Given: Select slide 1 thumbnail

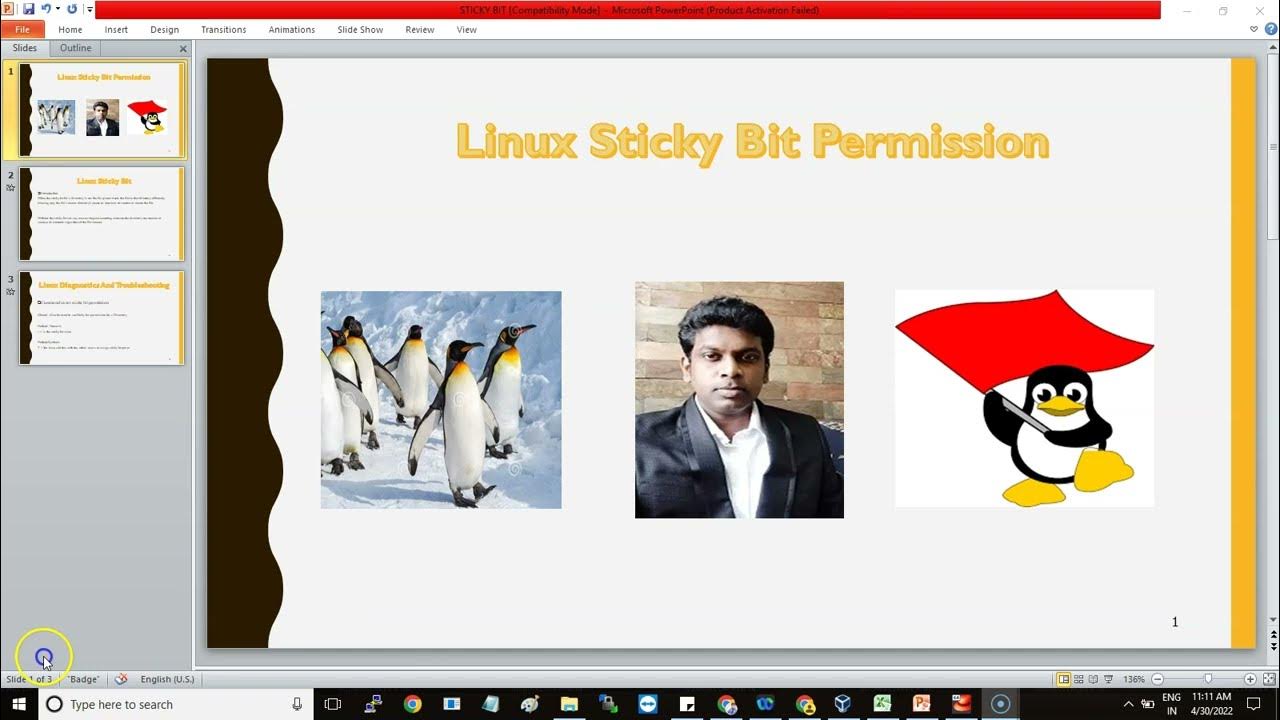Looking at the screenshot, I should click(x=102, y=110).
